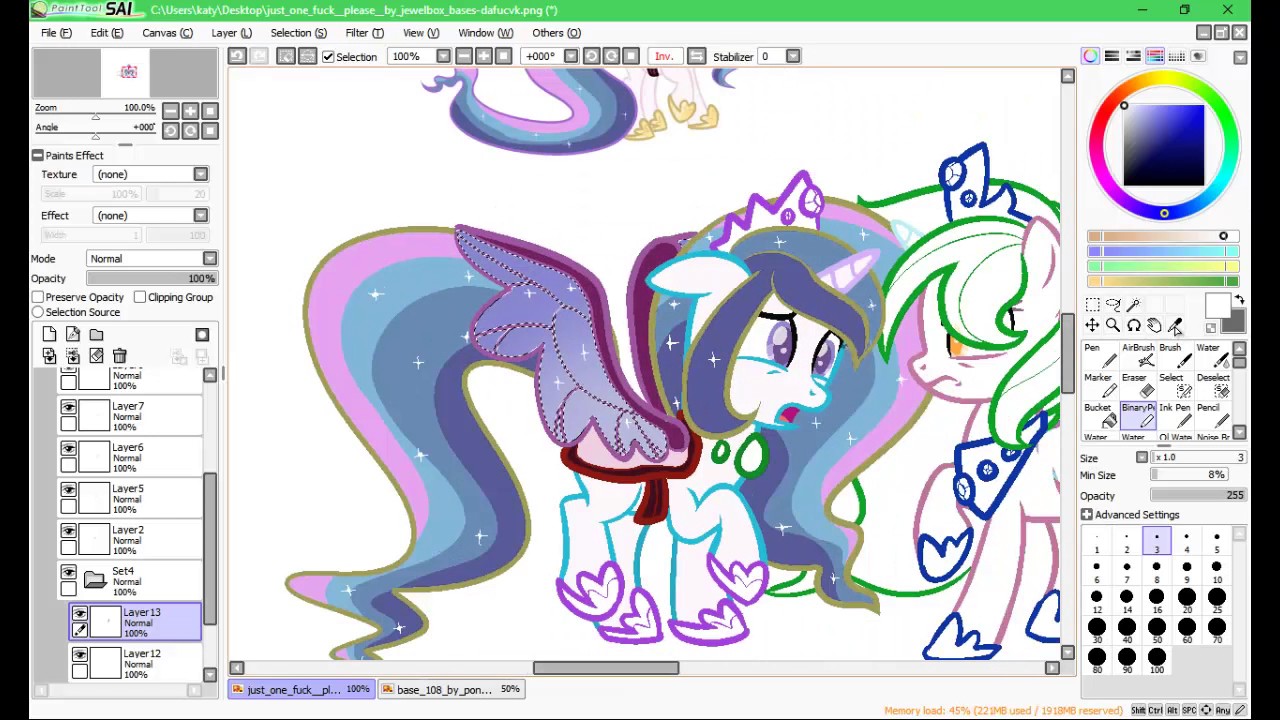
Task: Select brush size 5 preset
Action: [1217, 543]
